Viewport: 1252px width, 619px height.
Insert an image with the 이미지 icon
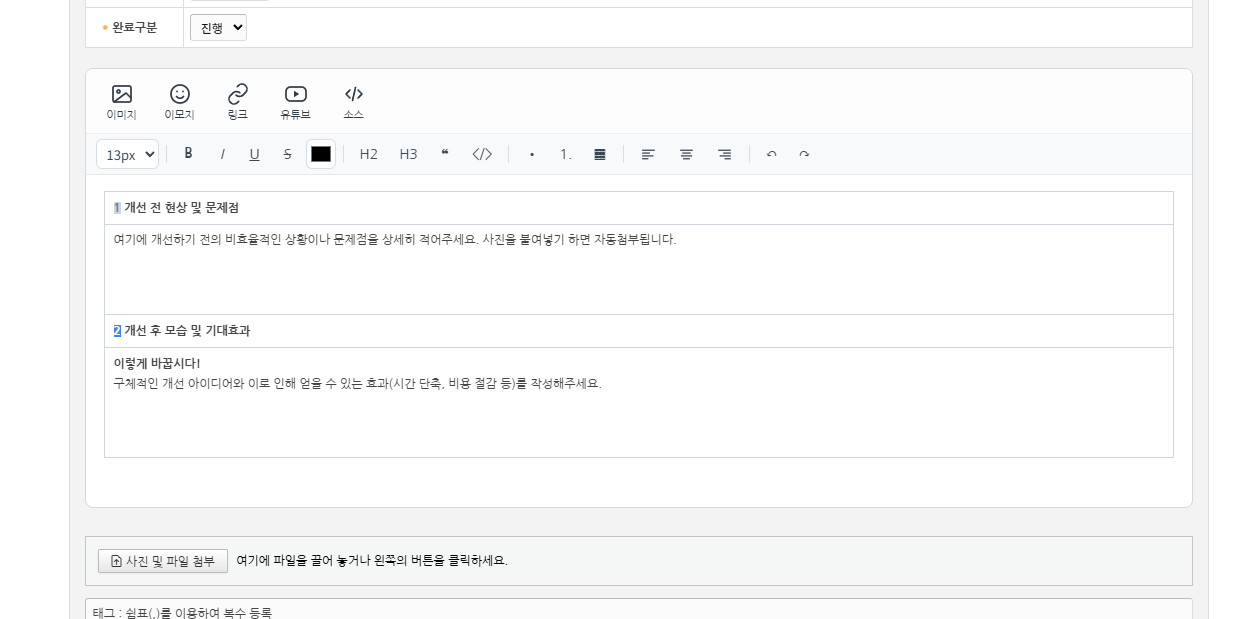(x=122, y=102)
